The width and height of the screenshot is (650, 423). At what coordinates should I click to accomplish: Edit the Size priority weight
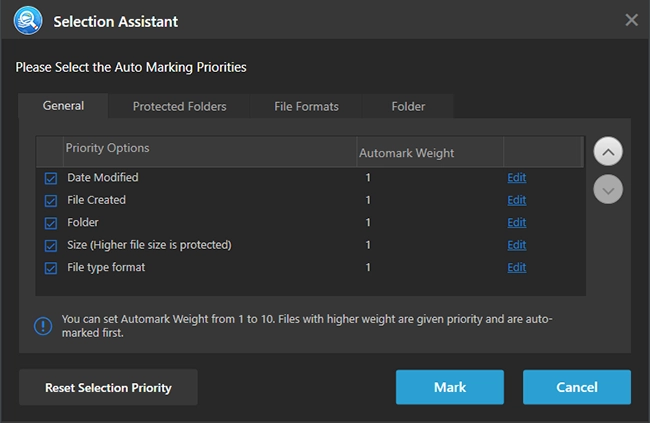point(517,245)
